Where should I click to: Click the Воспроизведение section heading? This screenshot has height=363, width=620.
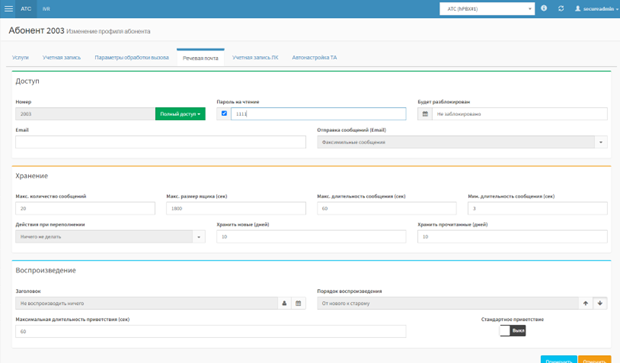coord(46,270)
